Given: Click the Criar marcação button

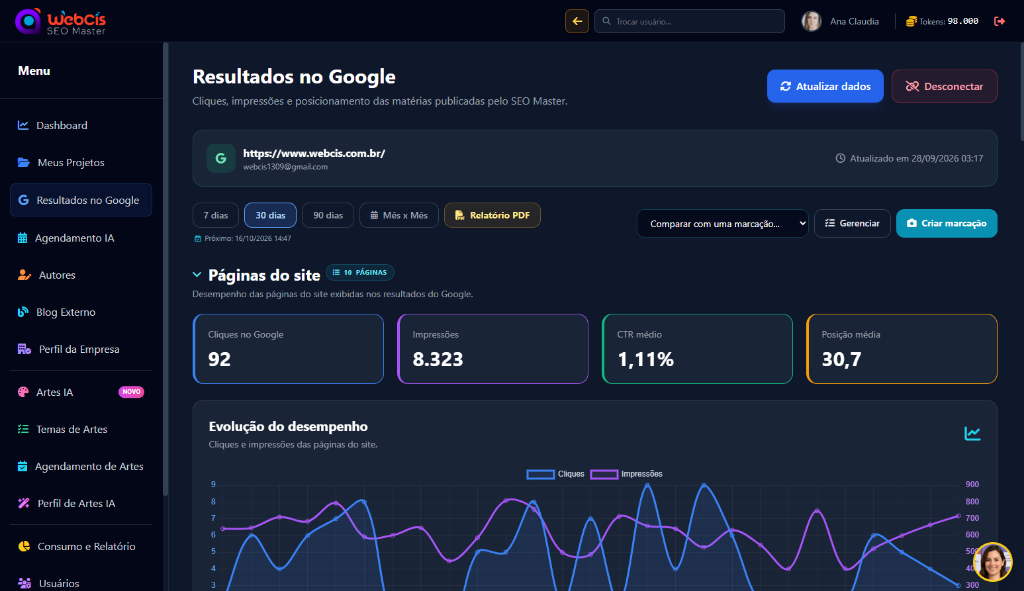Looking at the screenshot, I should pyautogui.click(x=946, y=223).
